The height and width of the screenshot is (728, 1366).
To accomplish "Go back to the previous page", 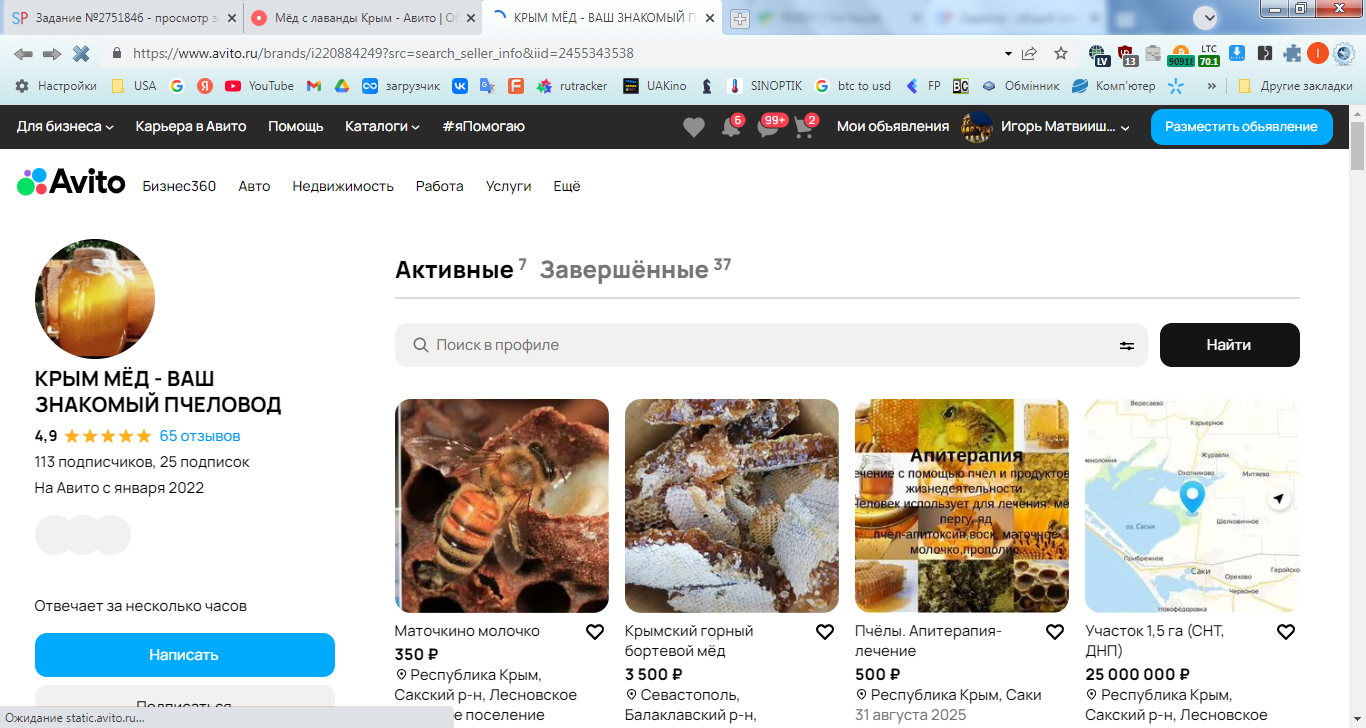I will (23, 53).
